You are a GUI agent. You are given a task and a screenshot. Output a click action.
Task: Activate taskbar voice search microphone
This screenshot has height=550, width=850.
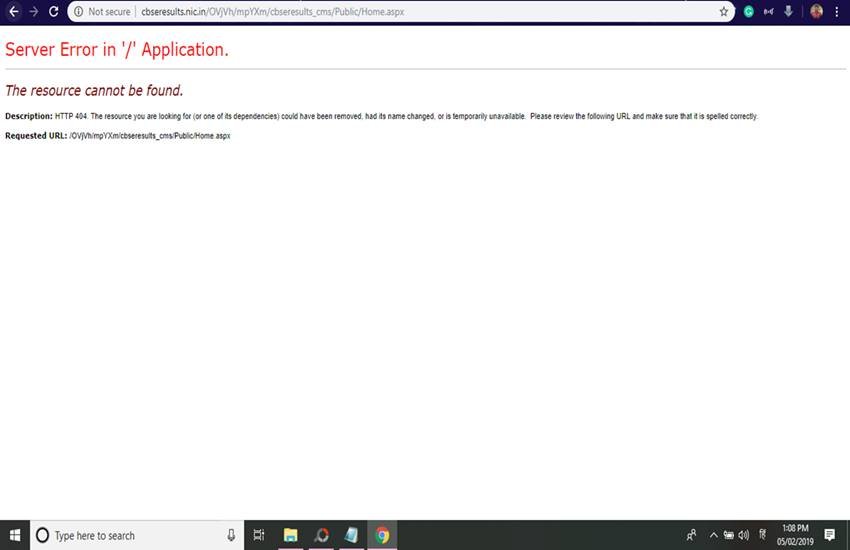coord(231,535)
